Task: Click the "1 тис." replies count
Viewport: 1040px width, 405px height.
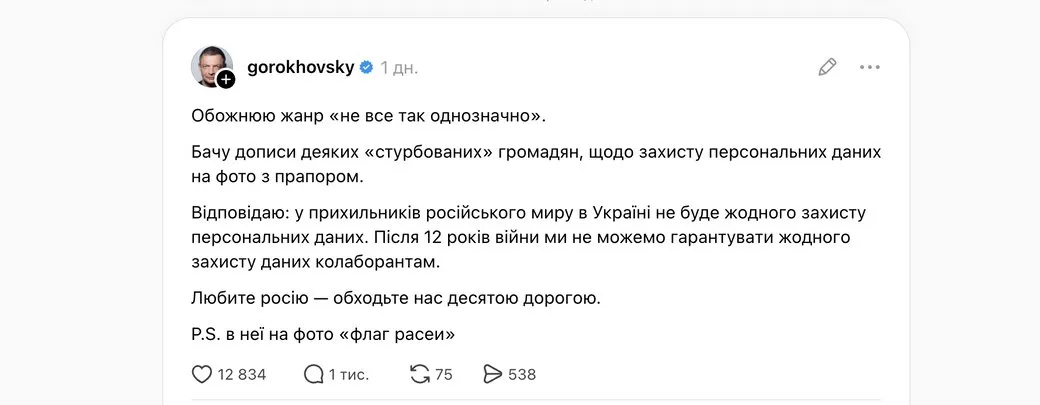Action: (350, 375)
